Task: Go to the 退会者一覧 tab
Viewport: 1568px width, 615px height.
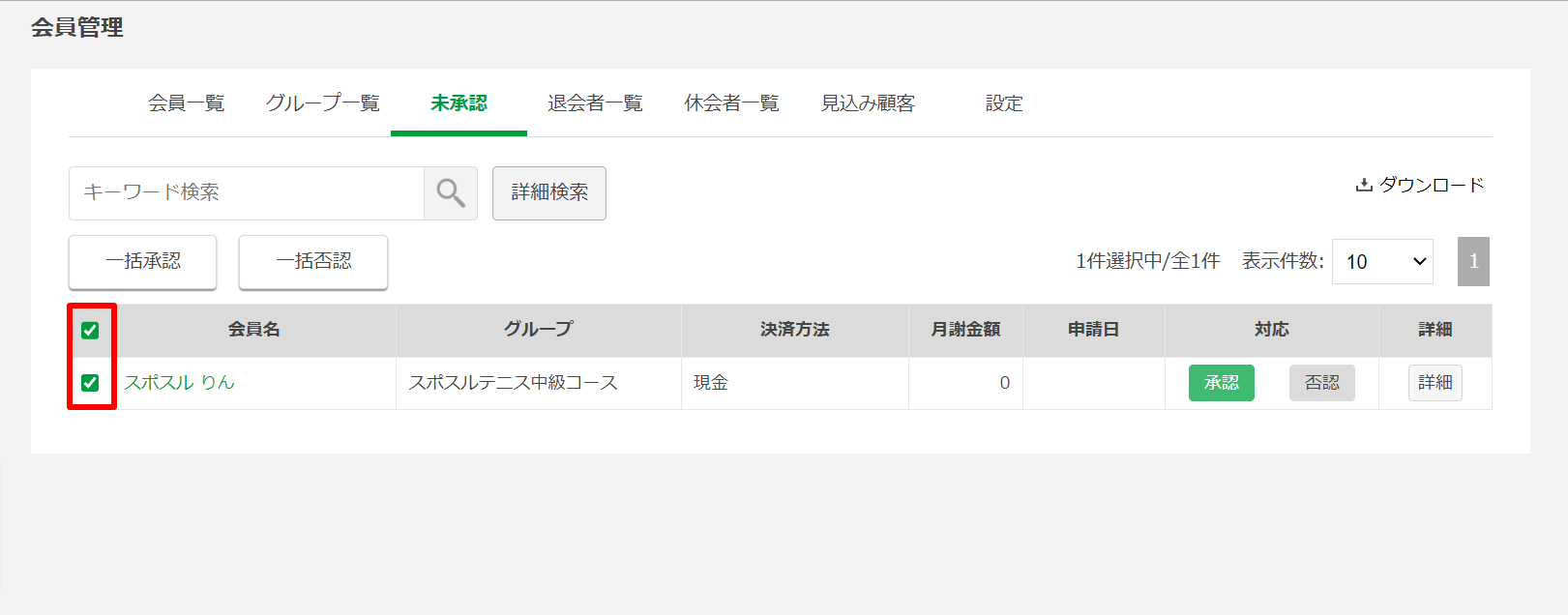Action: coord(595,103)
